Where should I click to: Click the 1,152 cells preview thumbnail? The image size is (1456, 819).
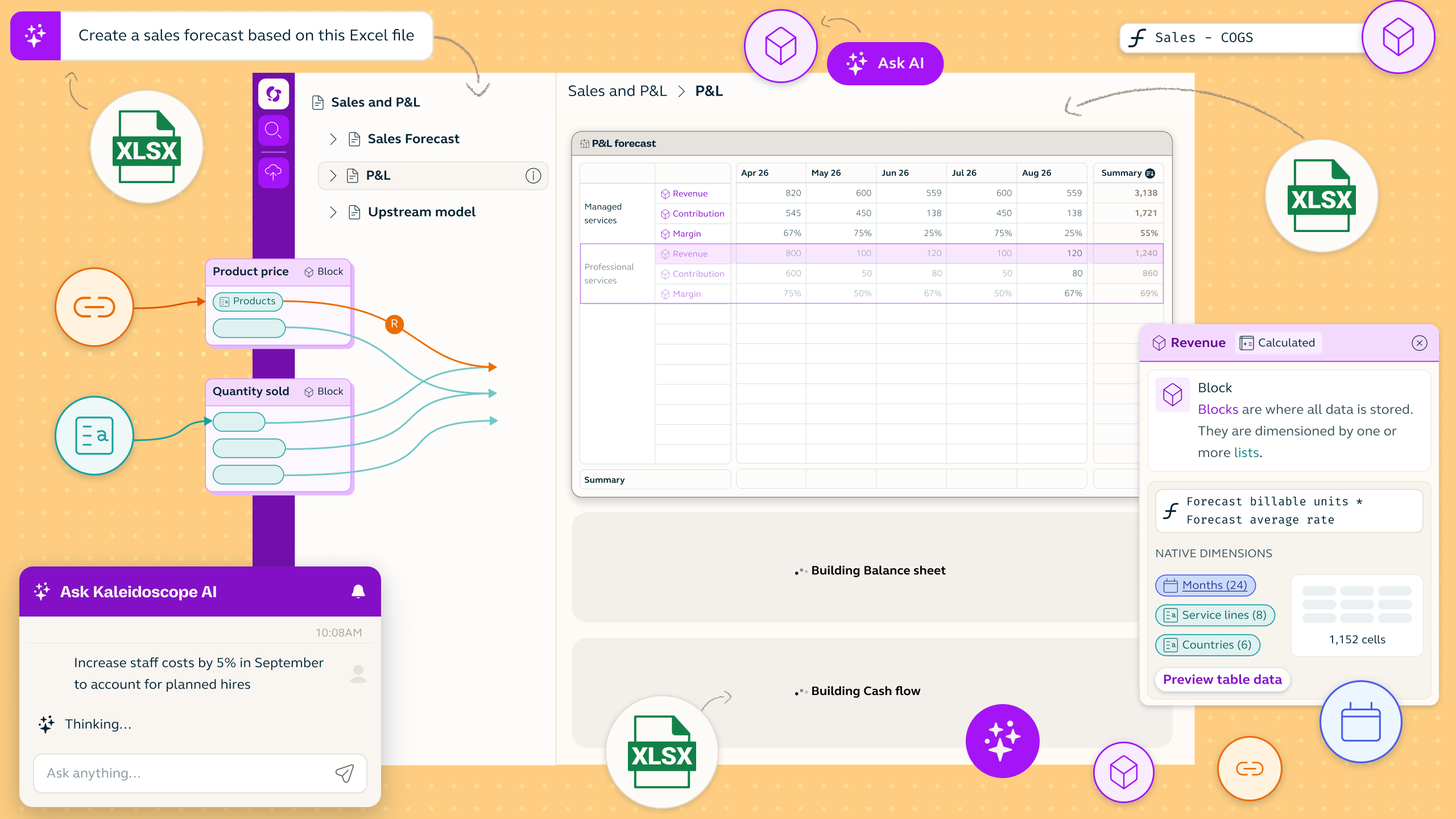pos(1356,615)
